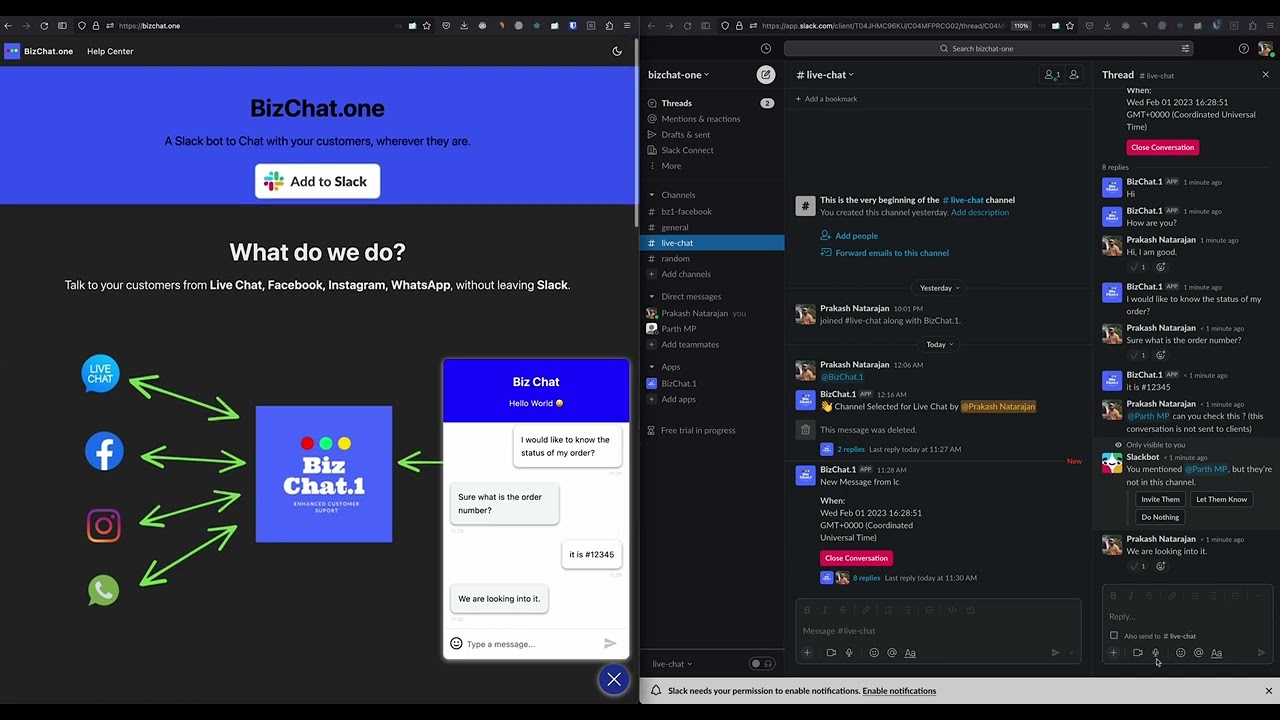This screenshot has width=1280, height=720.
Task: Collapse the Direct messages section
Action: 652,296
